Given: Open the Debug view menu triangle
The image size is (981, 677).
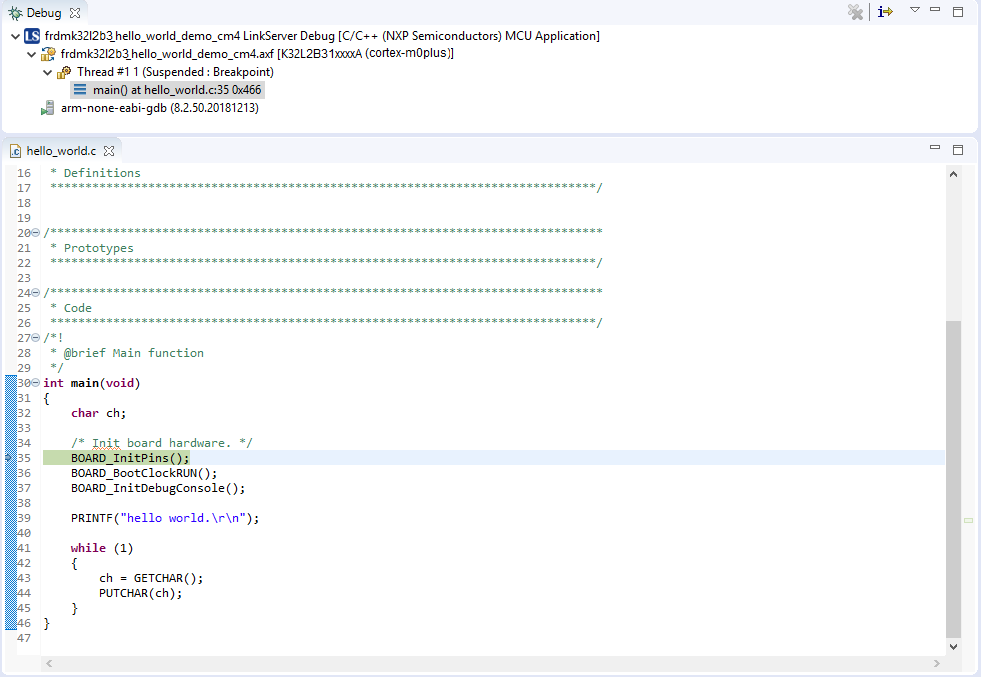Looking at the screenshot, I should click(x=914, y=10).
